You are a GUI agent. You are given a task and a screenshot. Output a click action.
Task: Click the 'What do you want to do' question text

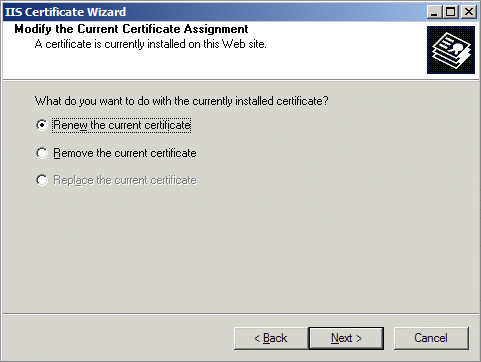pyautogui.click(x=182, y=101)
